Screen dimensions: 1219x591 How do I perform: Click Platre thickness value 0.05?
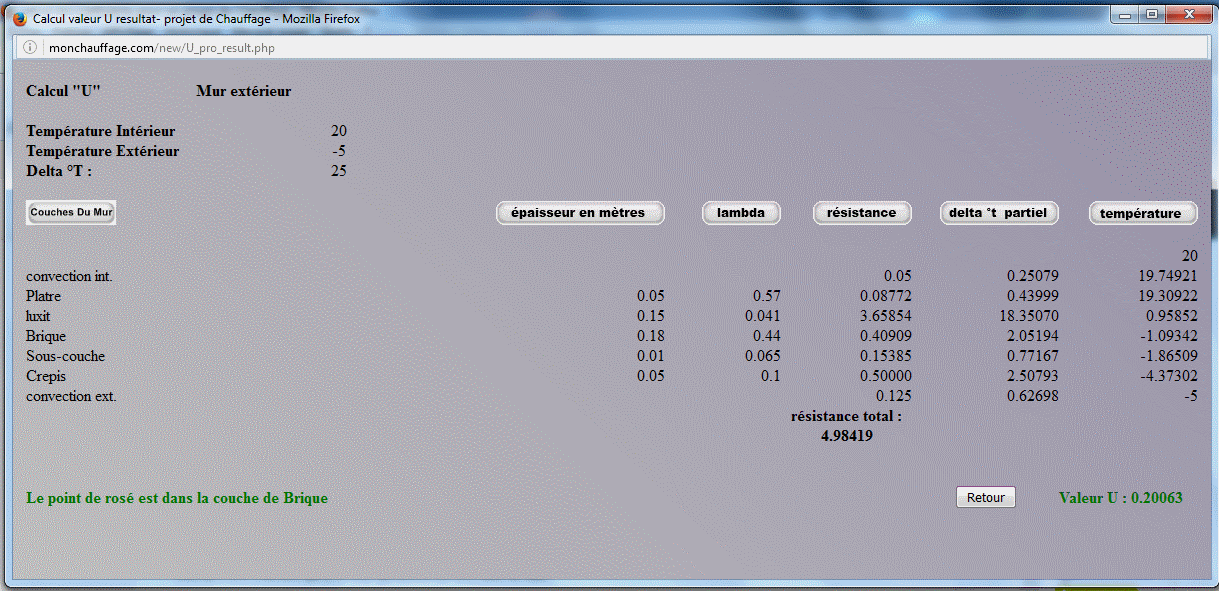pos(651,296)
